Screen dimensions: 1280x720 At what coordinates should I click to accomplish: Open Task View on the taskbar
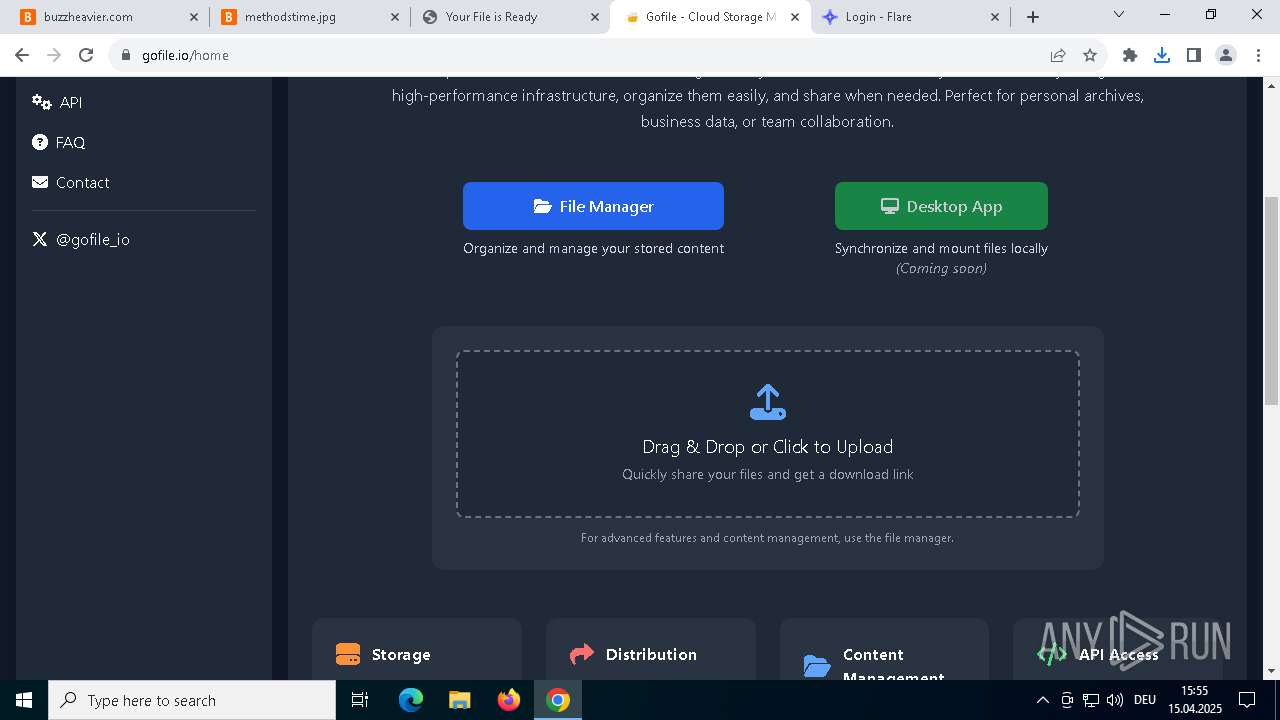pyautogui.click(x=361, y=700)
